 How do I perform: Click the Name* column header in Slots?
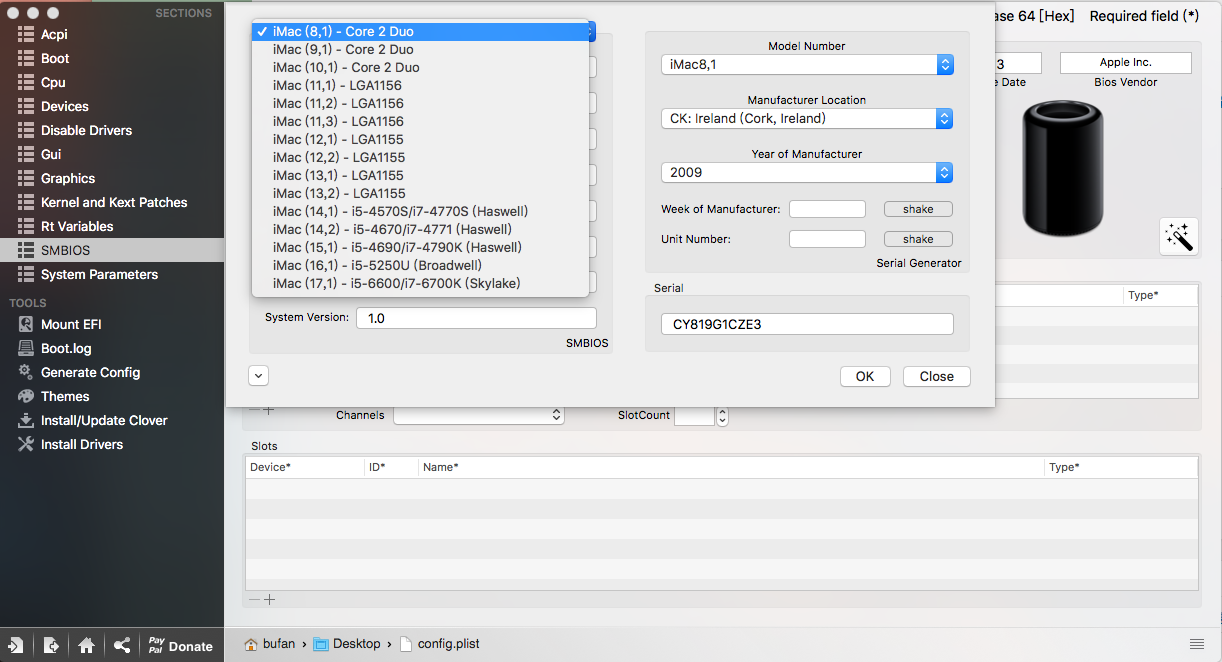(731, 467)
